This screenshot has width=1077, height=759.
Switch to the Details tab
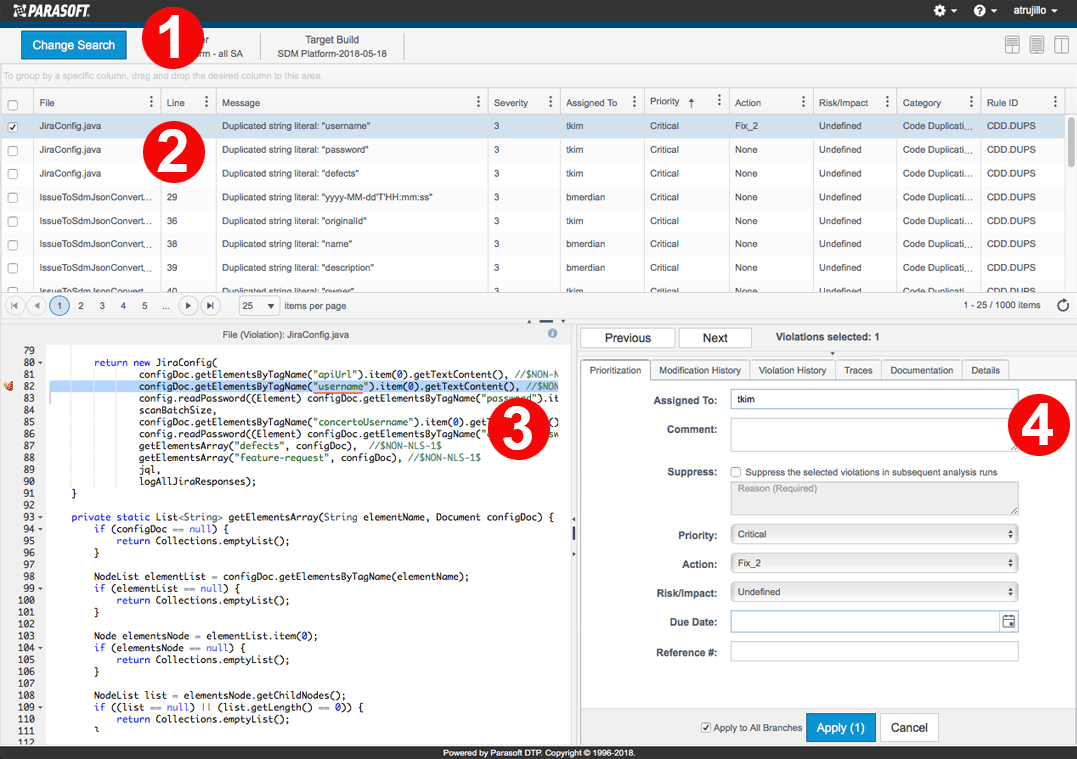[986, 370]
